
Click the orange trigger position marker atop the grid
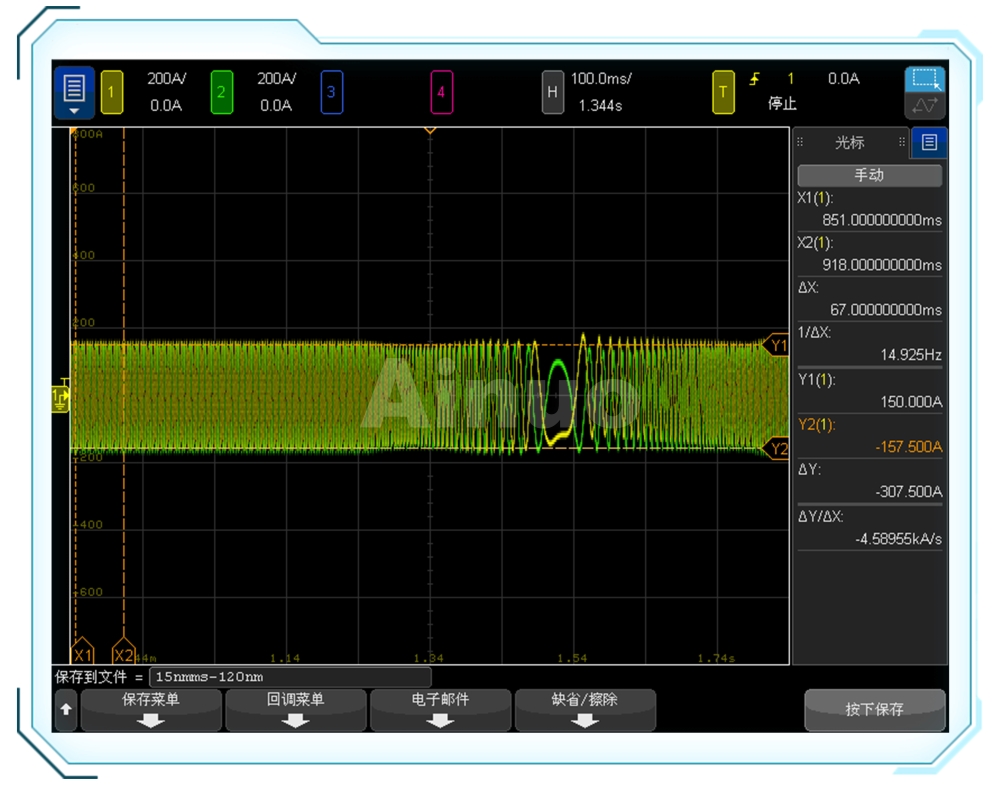click(430, 131)
